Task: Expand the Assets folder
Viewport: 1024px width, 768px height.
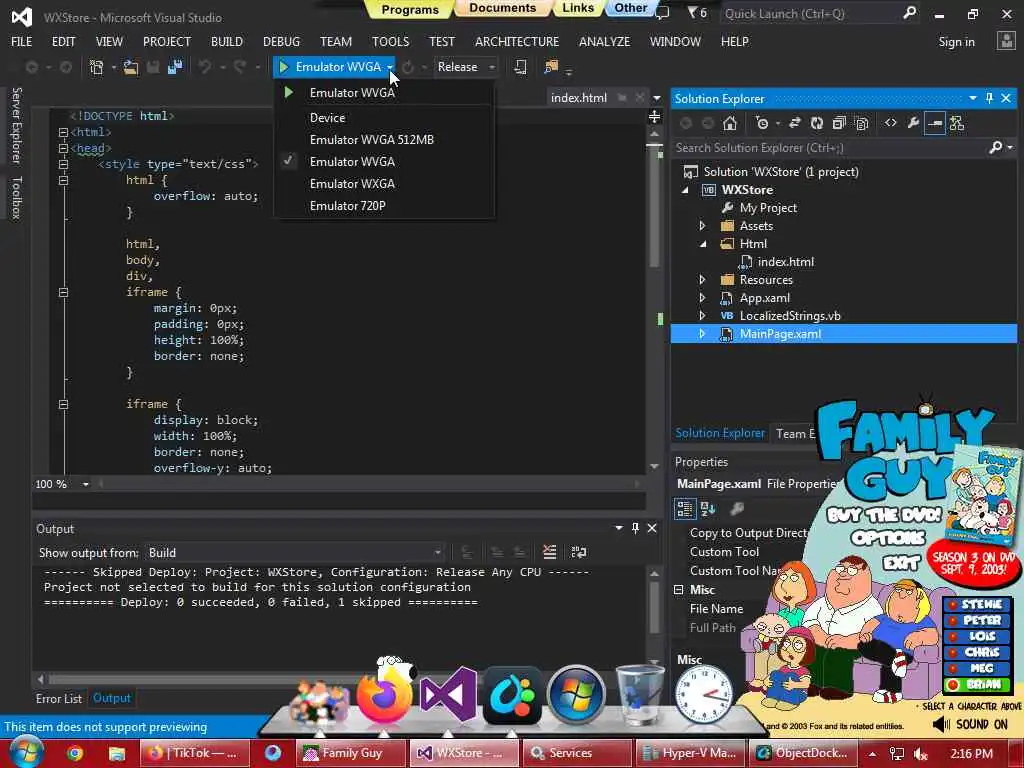Action: (x=703, y=226)
